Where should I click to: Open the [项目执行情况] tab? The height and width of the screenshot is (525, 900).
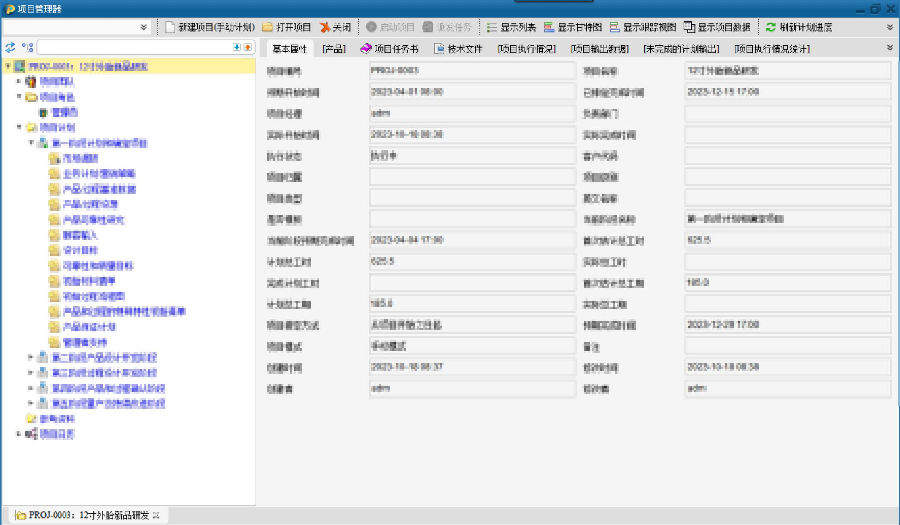coord(526,48)
